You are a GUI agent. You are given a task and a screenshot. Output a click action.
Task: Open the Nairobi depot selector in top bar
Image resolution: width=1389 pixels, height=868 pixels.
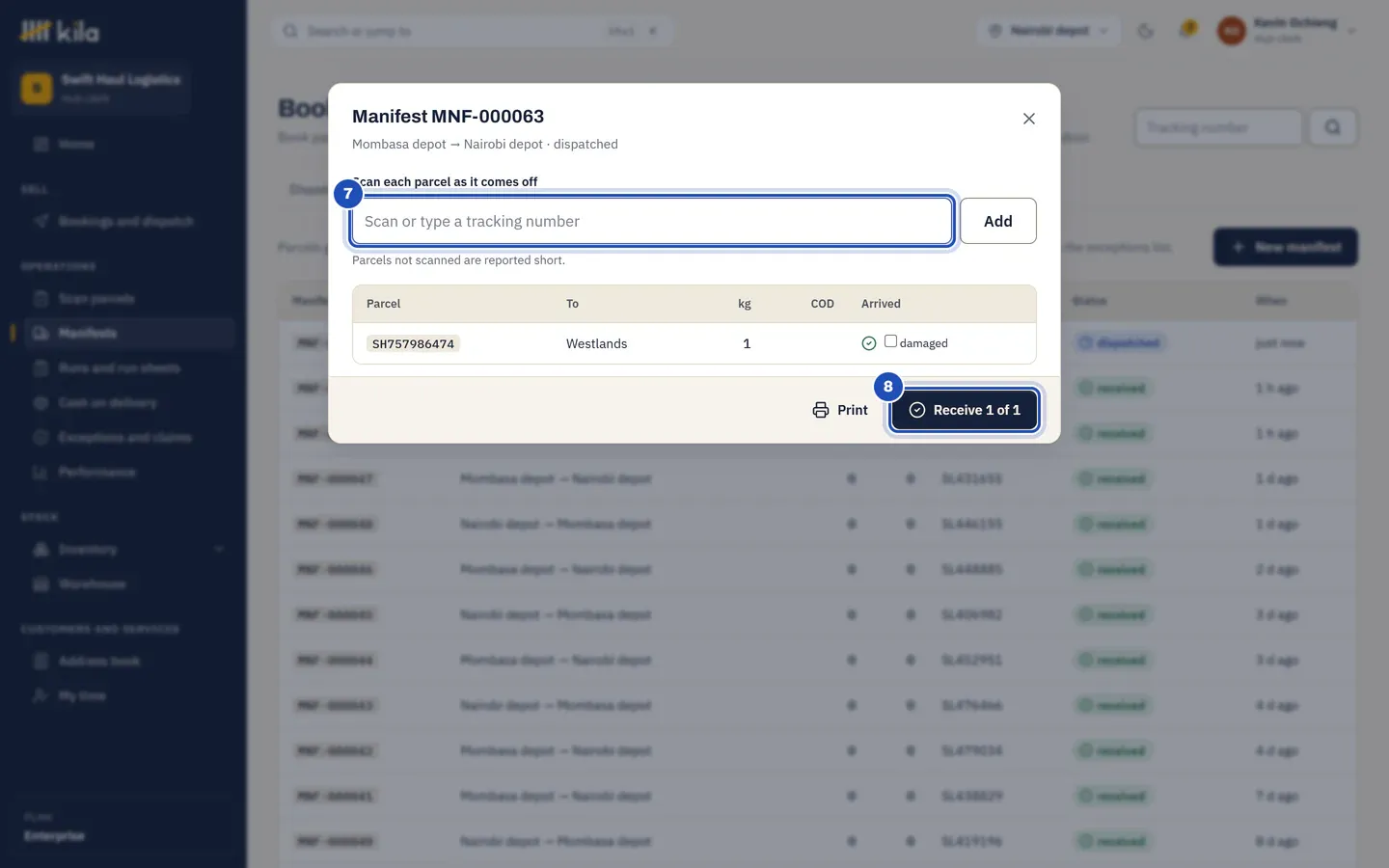coord(1049,31)
